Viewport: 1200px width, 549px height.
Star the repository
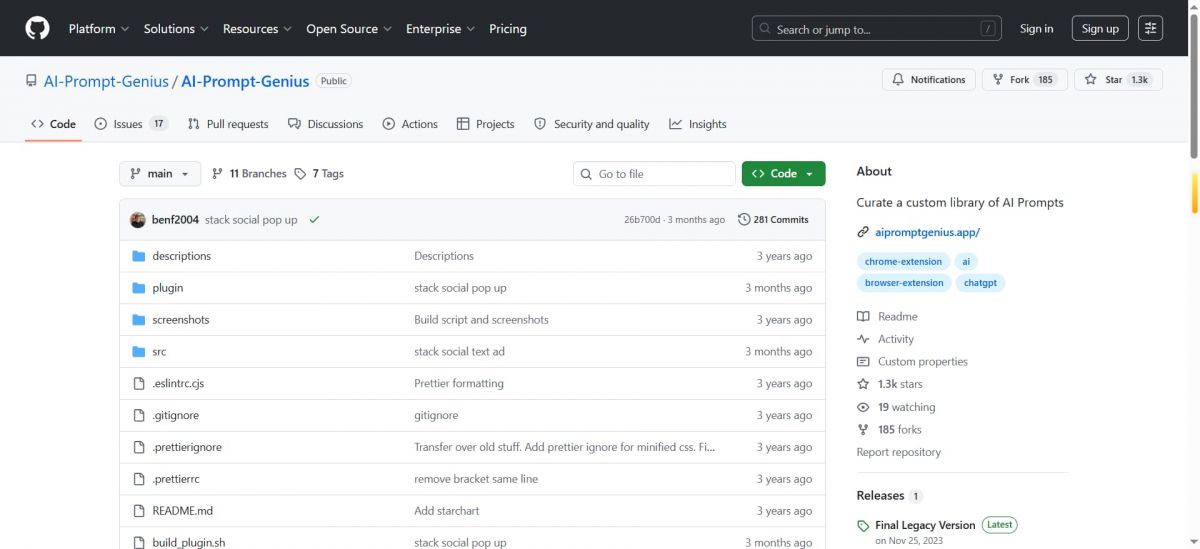[x=1118, y=80]
